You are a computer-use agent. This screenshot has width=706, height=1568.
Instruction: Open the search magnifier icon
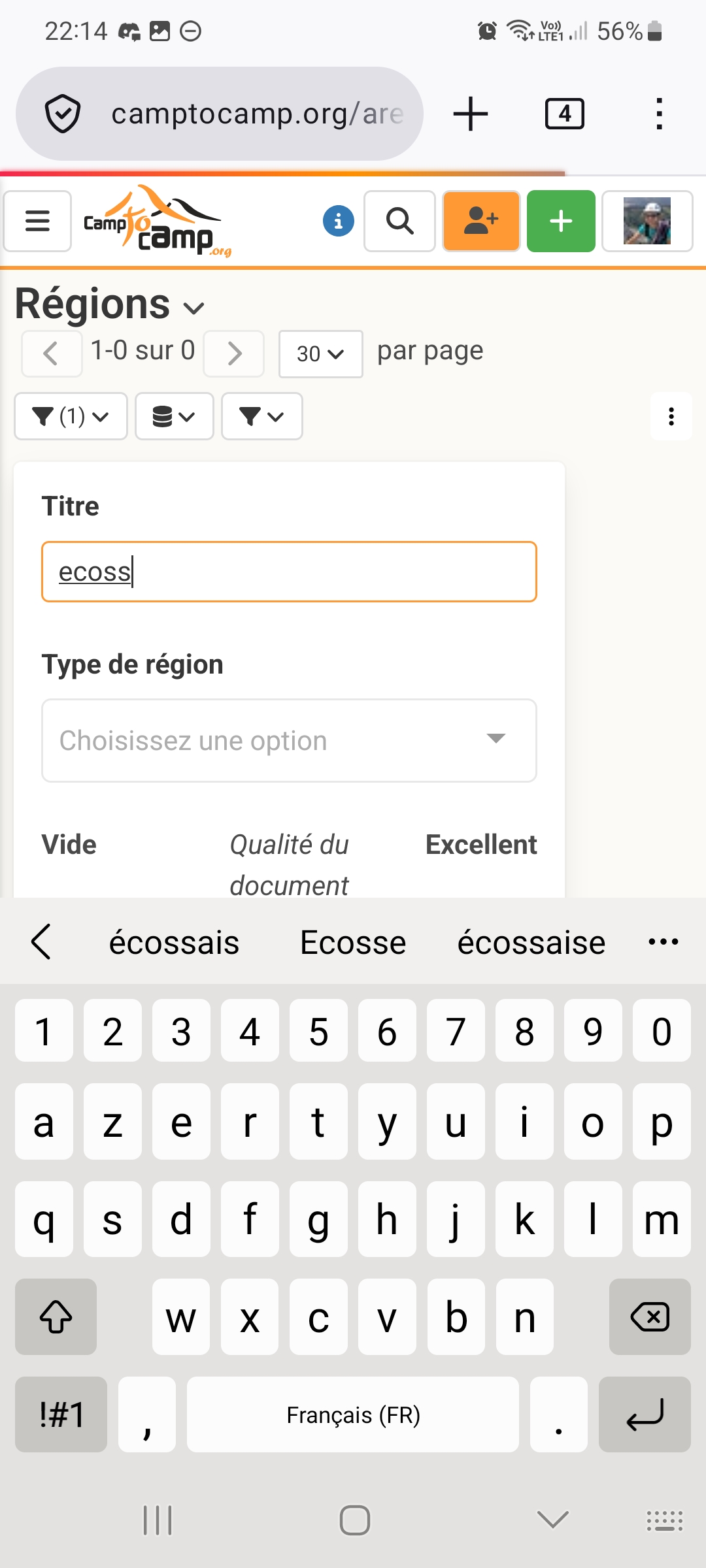point(399,221)
